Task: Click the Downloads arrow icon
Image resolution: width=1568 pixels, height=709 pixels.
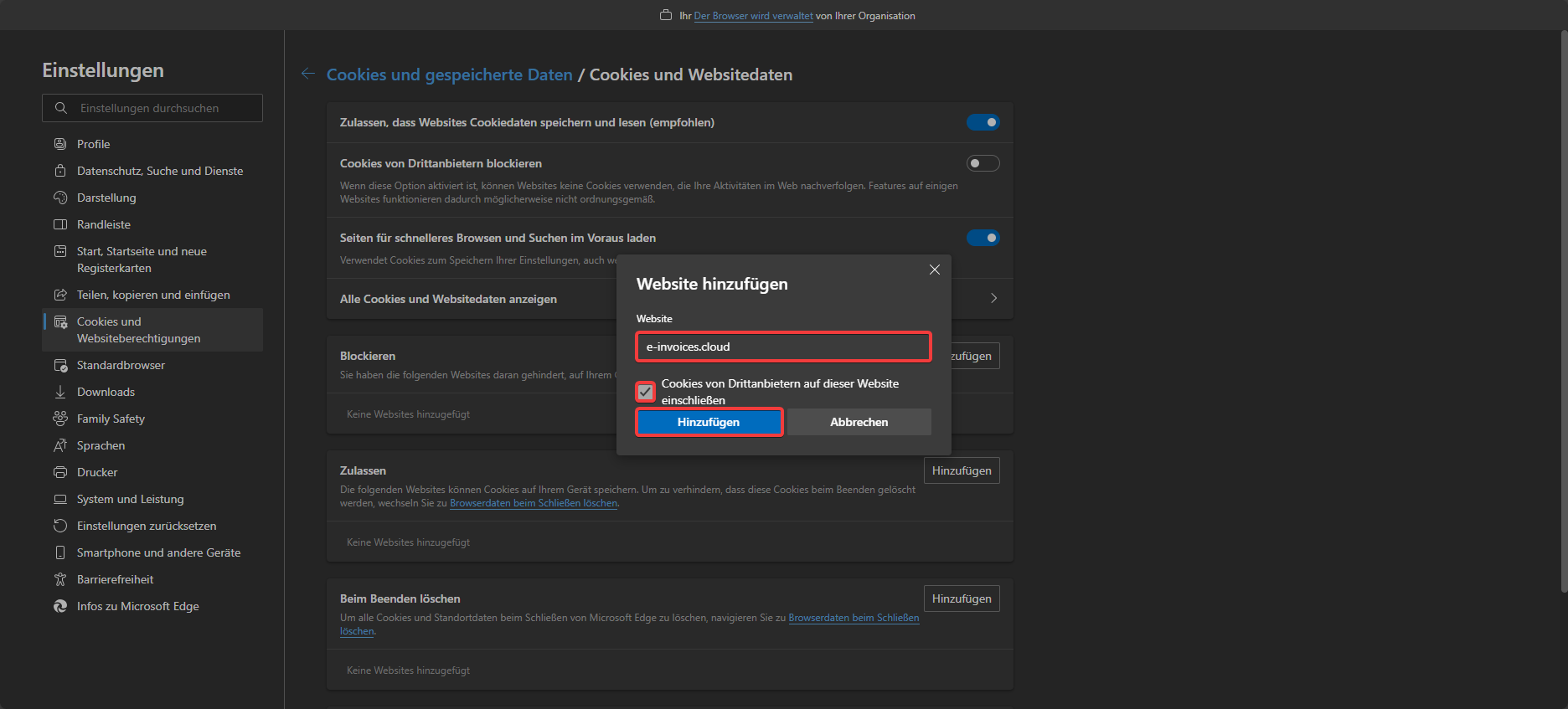Action: click(60, 392)
